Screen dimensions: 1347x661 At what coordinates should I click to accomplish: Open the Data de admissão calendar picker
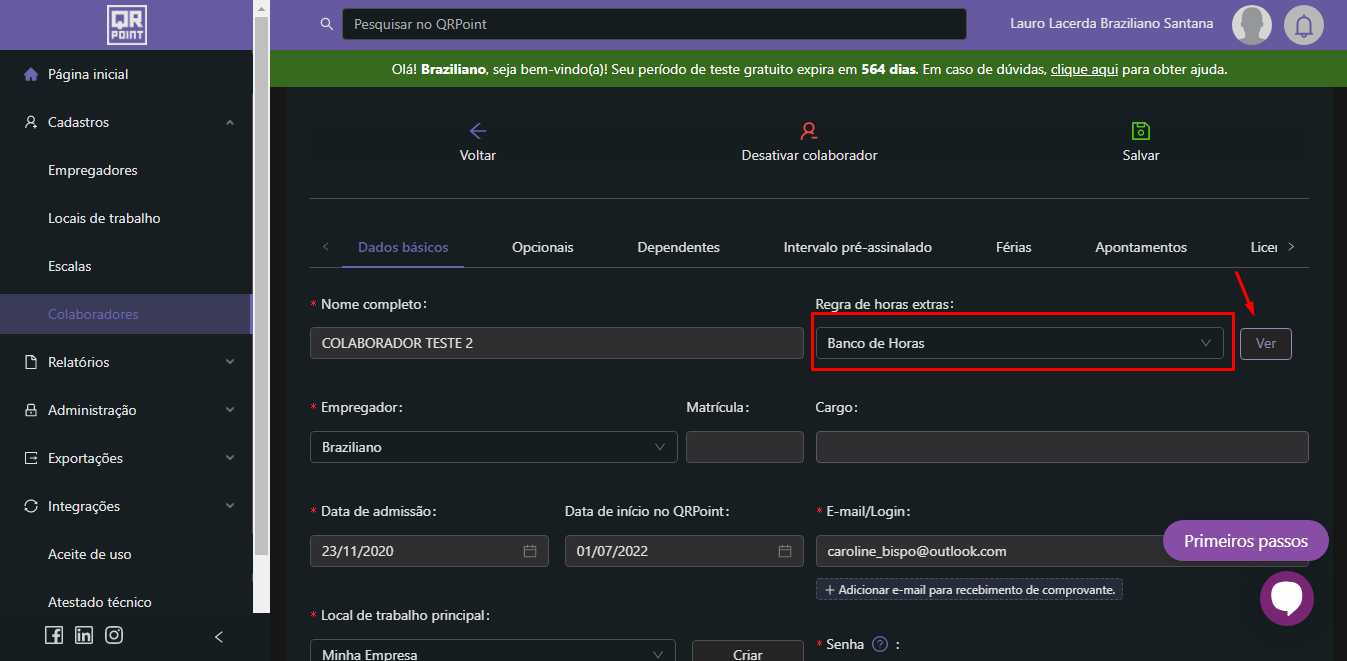(x=530, y=551)
